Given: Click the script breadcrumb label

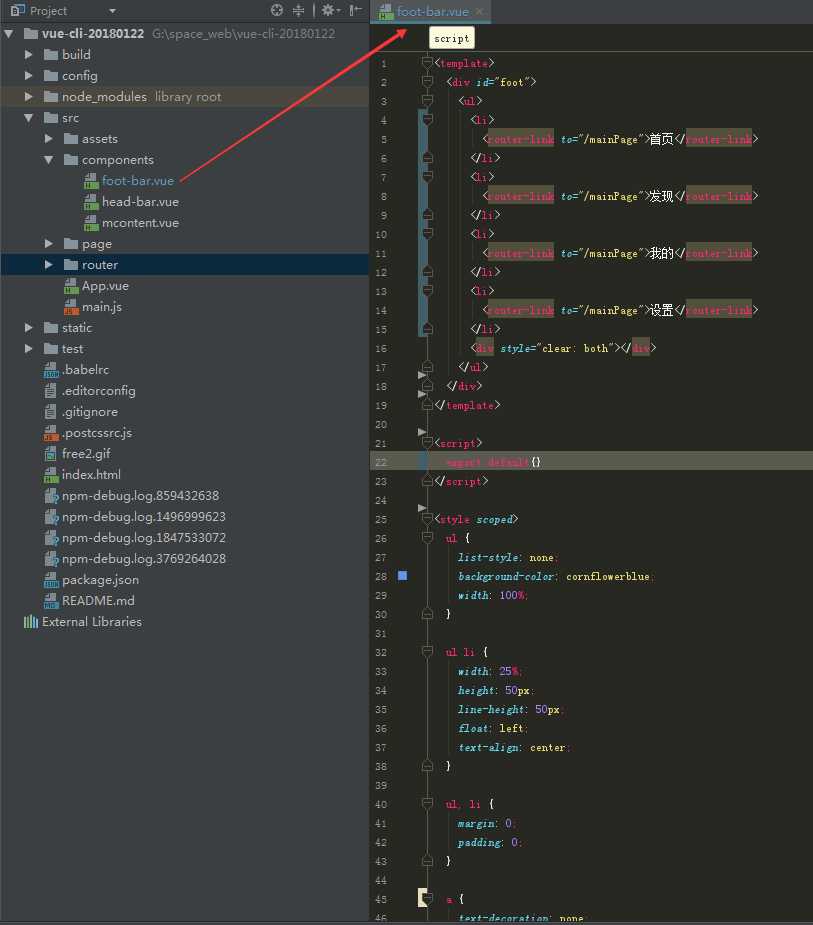Looking at the screenshot, I should (451, 38).
